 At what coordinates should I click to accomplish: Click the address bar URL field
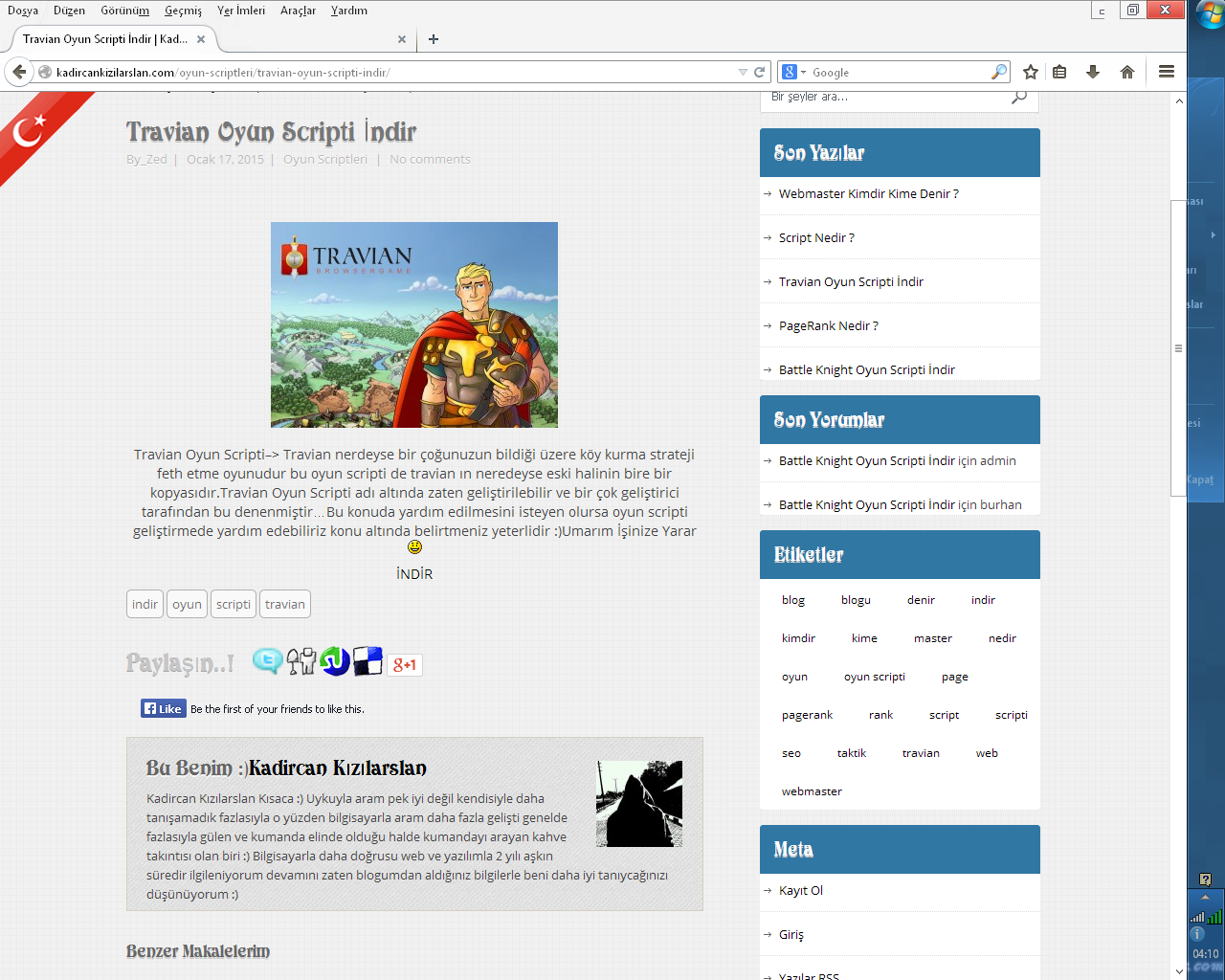[x=392, y=72]
